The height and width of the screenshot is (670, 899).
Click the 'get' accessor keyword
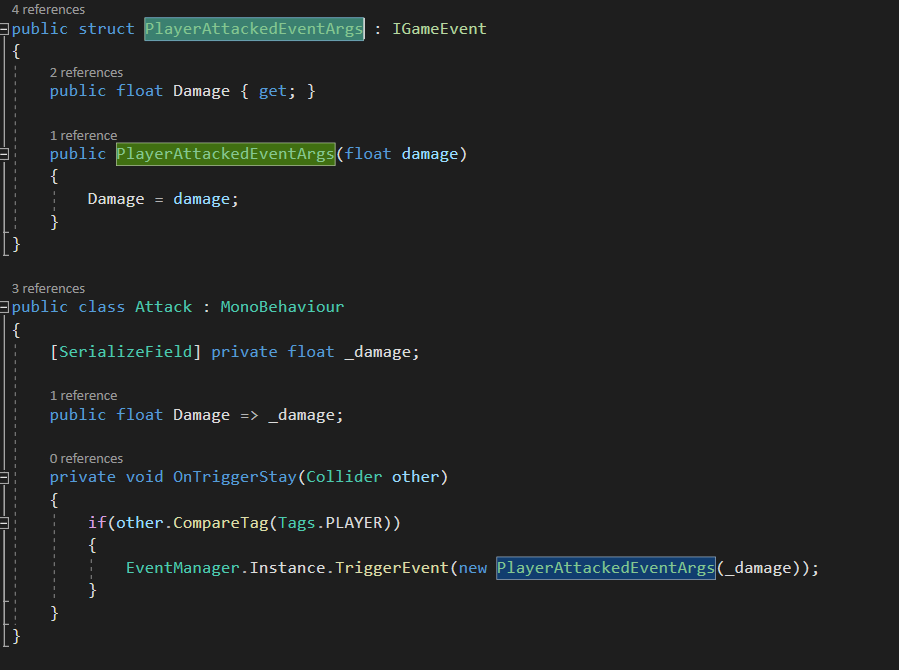pos(272,91)
